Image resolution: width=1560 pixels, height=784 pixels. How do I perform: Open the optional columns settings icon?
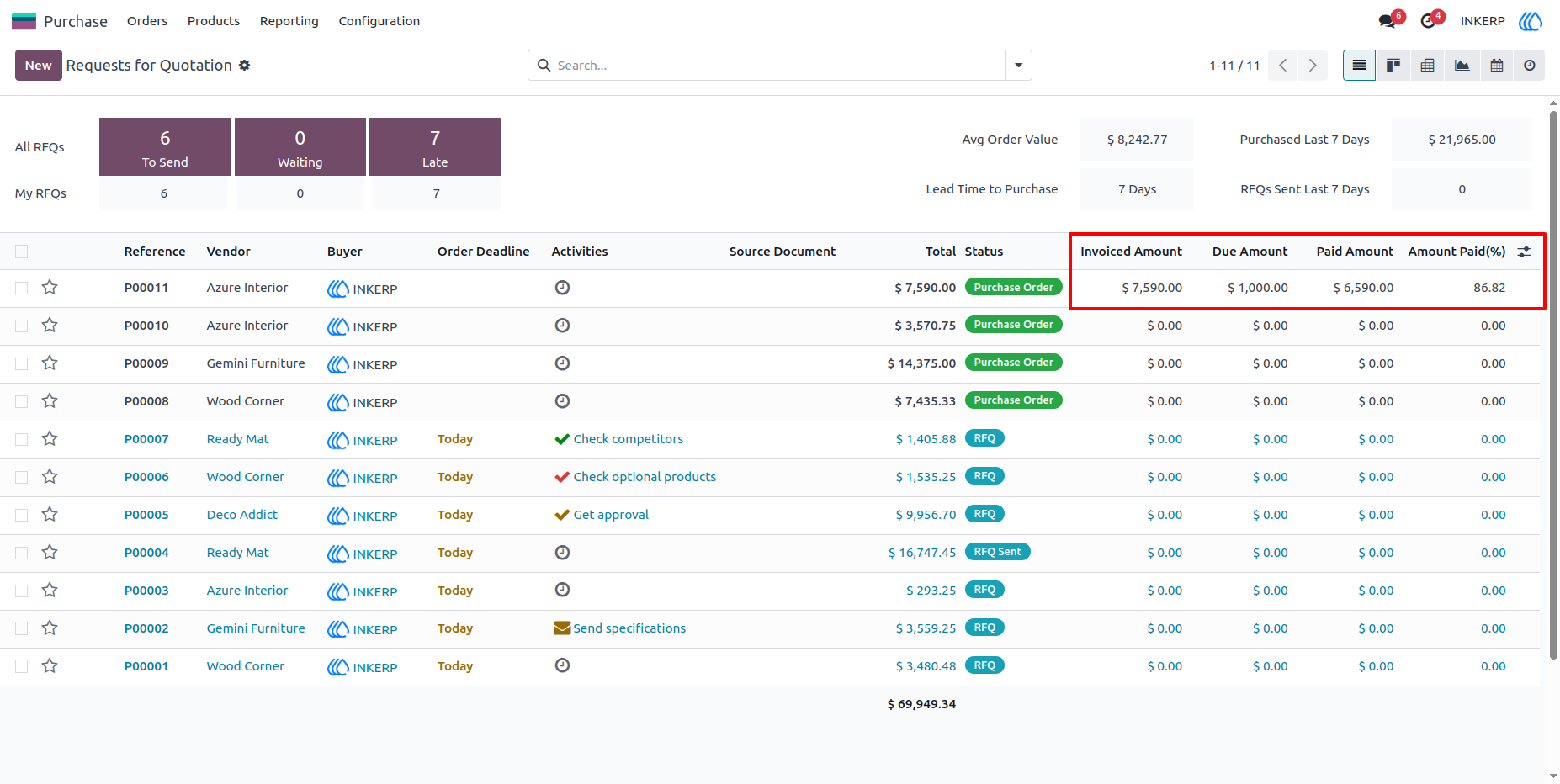1524,252
